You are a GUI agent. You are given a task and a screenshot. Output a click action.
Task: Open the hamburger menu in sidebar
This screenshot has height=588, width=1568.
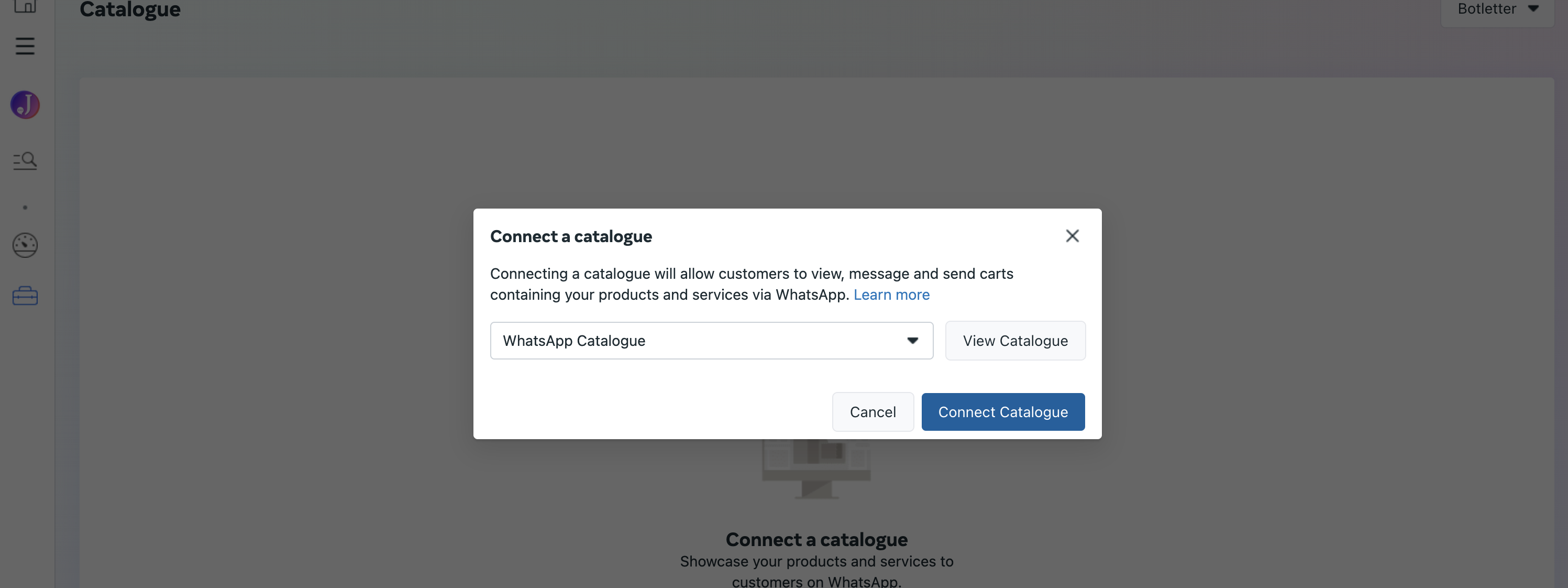click(x=25, y=46)
